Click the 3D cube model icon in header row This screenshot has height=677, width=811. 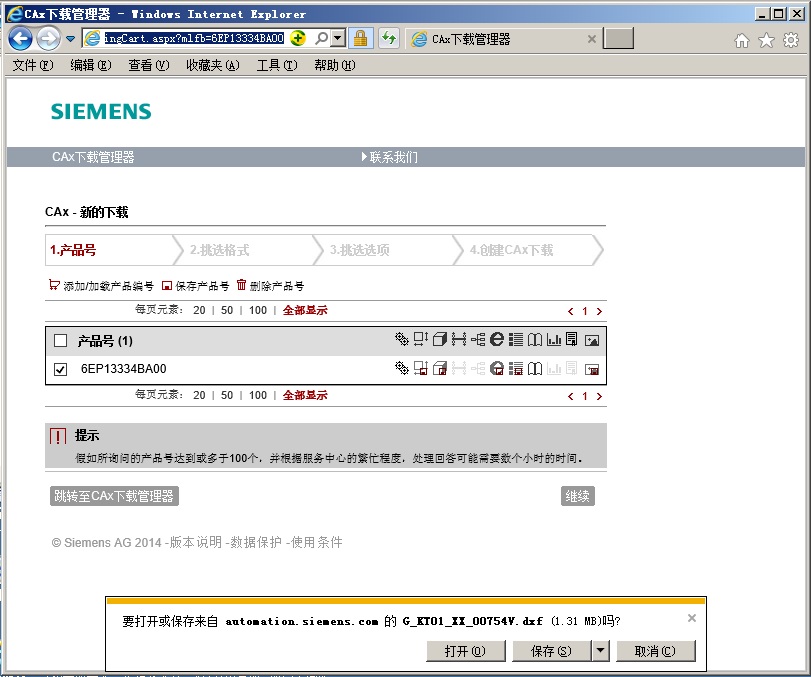[440, 339]
